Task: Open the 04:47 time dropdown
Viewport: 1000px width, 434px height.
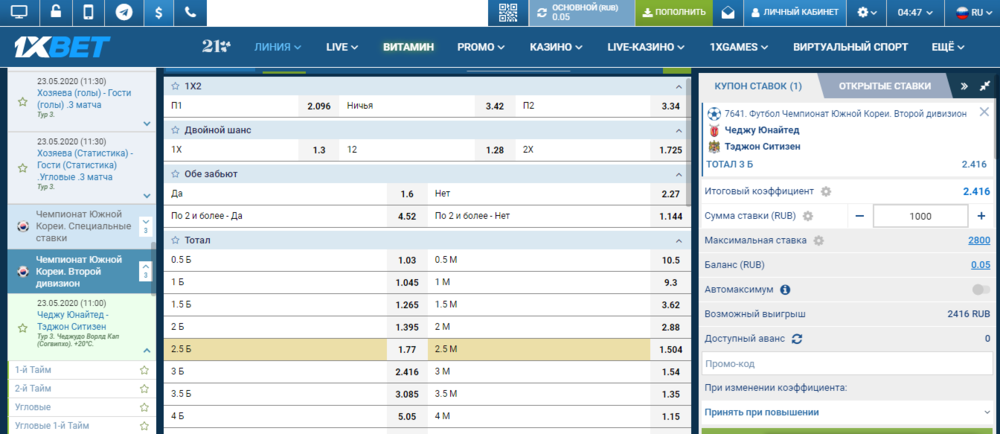Action: (915, 12)
